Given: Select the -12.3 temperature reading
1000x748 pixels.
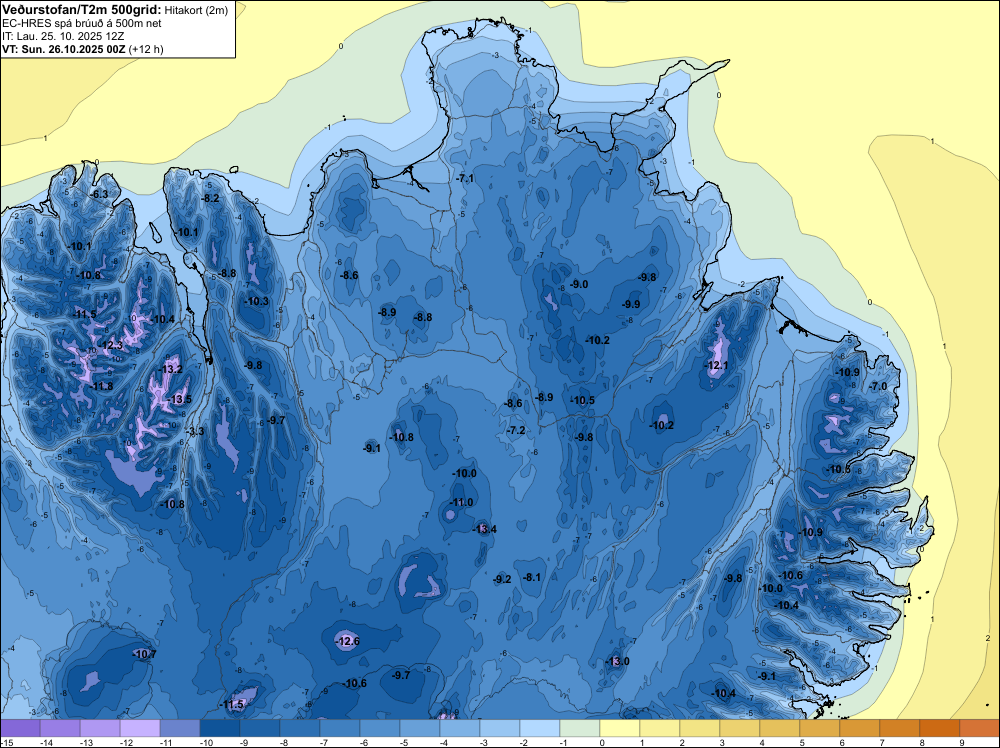Looking at the screenshot, I should coord(110,346).
